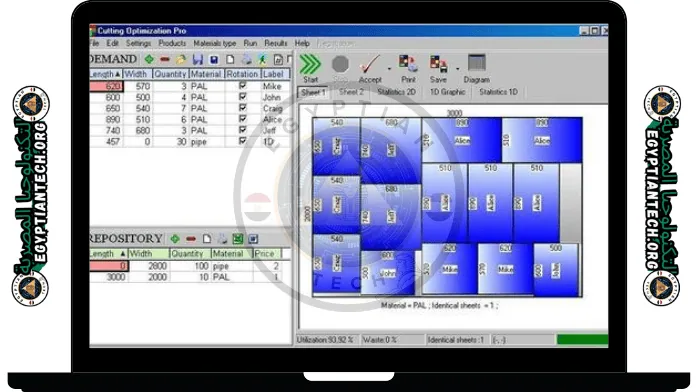Open the Run menu

250,43
